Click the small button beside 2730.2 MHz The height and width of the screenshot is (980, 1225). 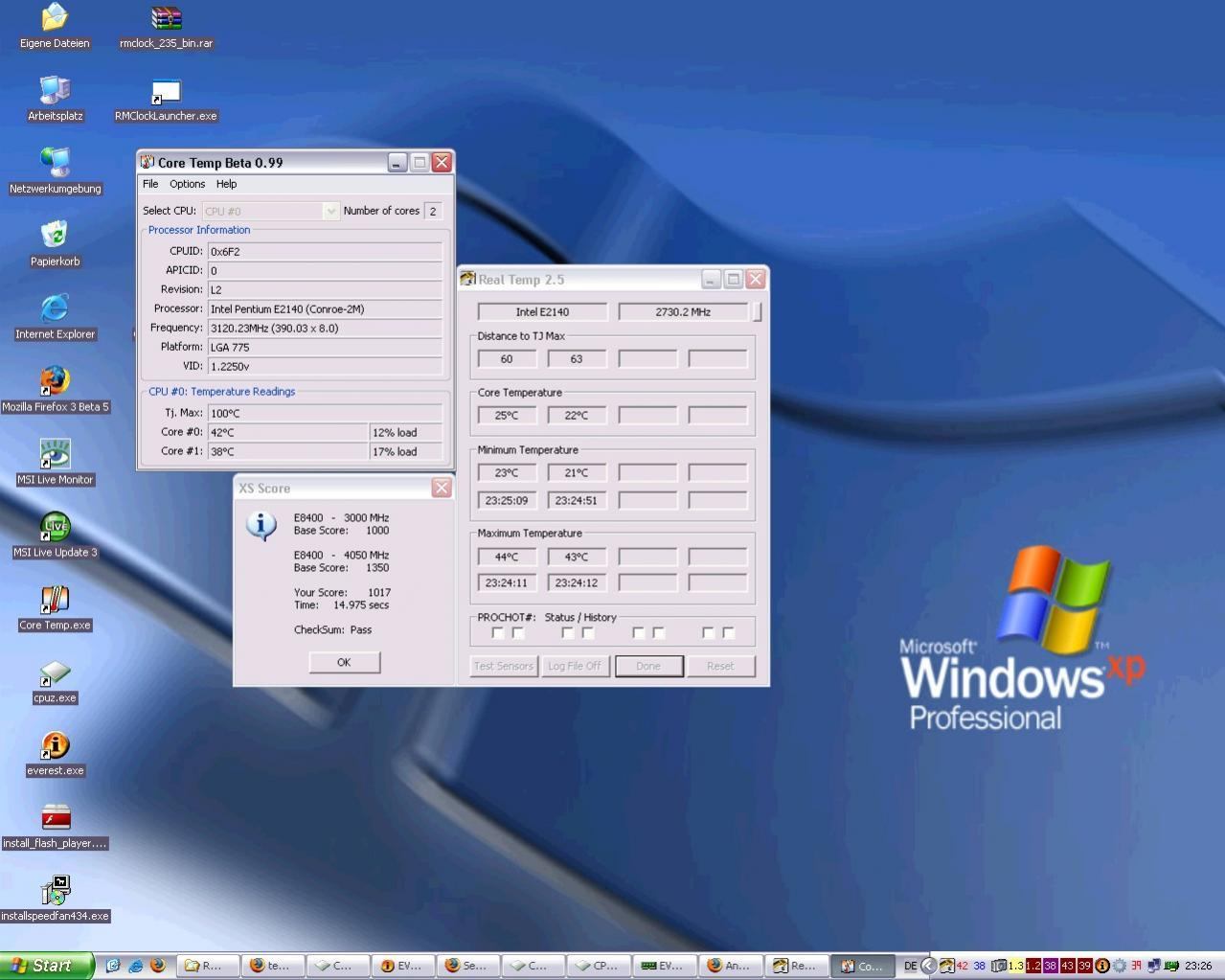click(758, 311)
